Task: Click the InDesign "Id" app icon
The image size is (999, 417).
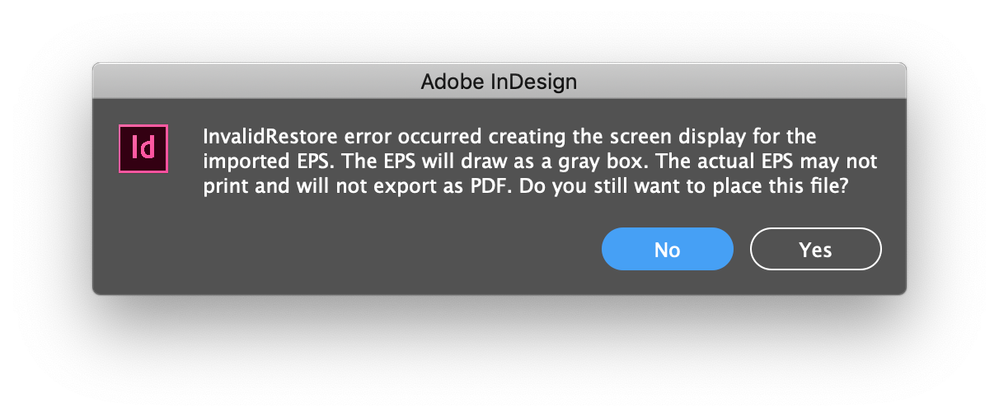Action: 143,148
